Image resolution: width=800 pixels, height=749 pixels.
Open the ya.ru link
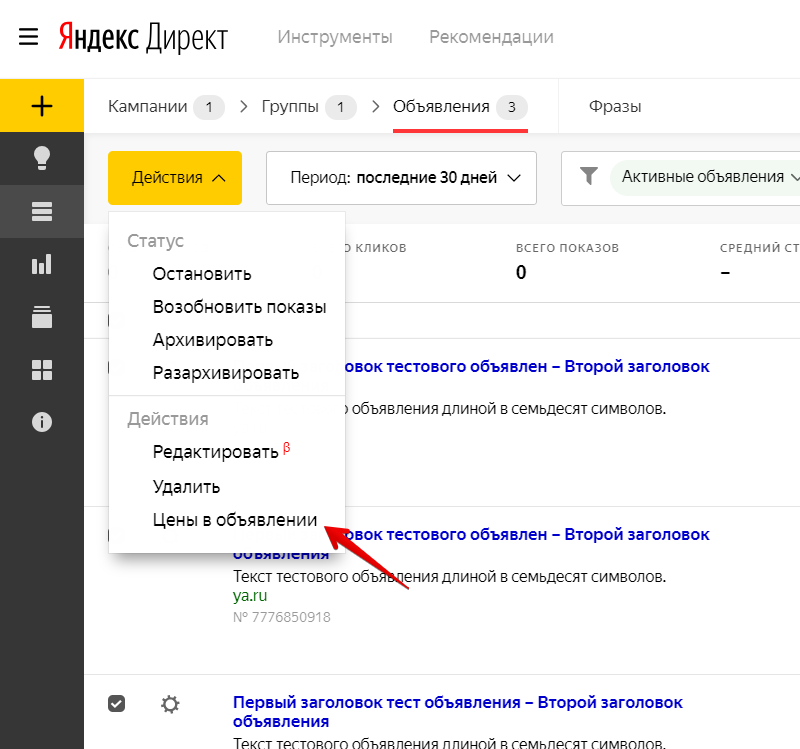point(252,597)
